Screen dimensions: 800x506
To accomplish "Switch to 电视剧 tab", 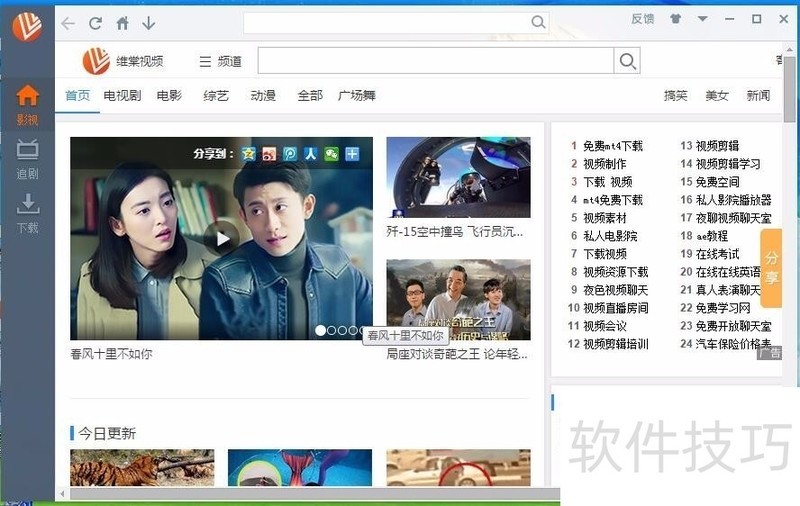I will click(122, 95).
